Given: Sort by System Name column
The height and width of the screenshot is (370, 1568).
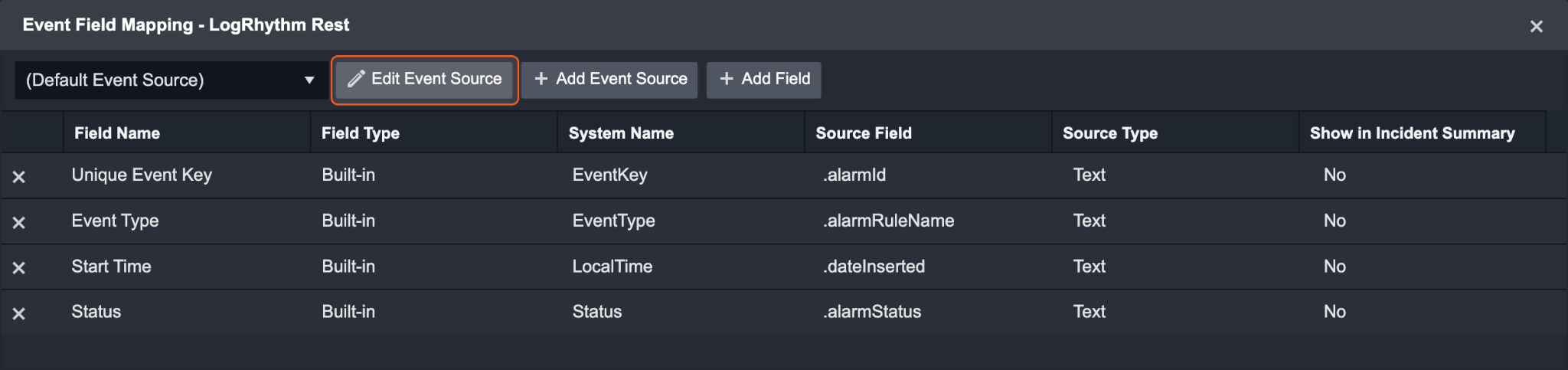Looking at the screenshot, I should pos(621,133).
